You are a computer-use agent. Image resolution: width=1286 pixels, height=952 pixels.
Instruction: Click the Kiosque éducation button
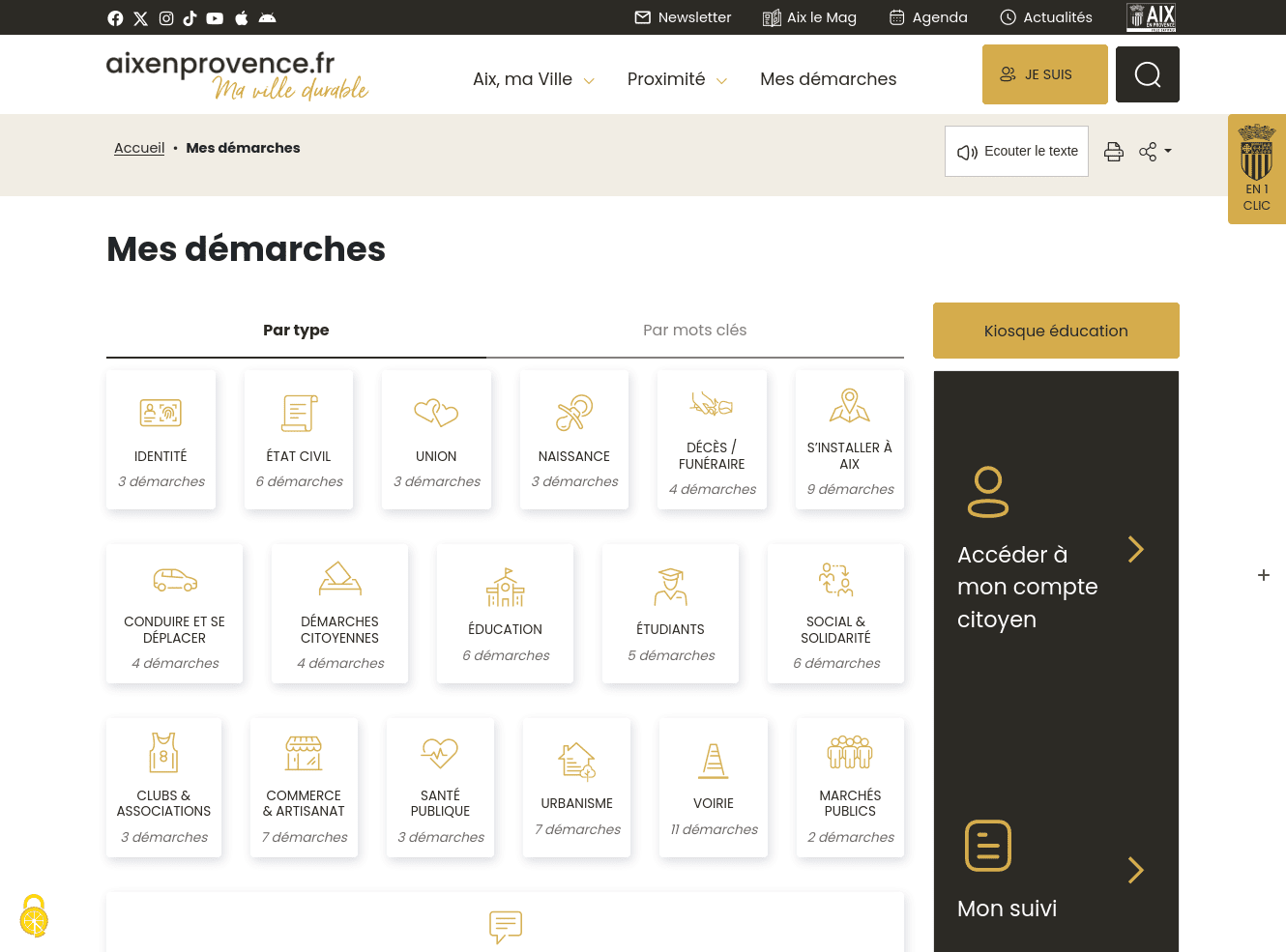1055,331
